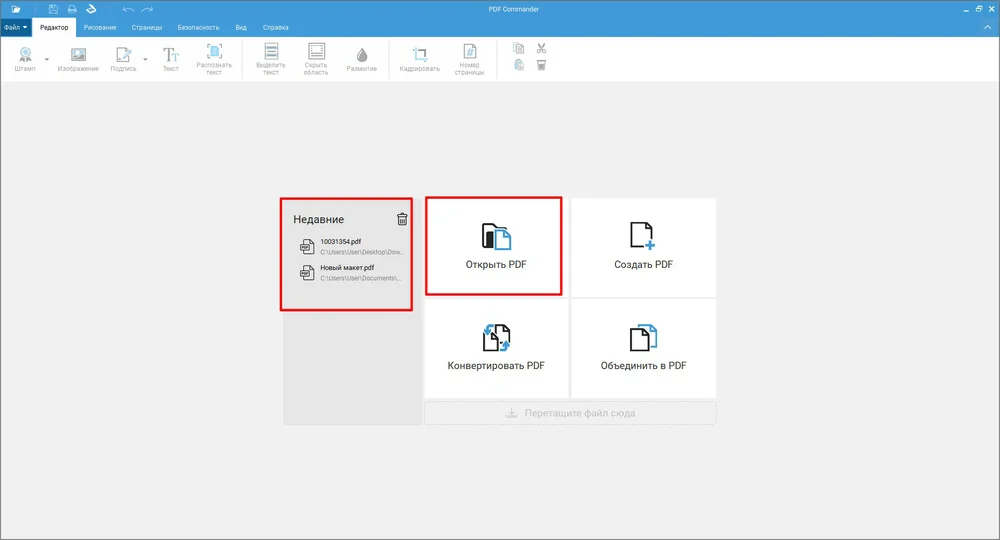The width and height of the screenshot is (1000, 540).
Task: Minimize the PDF Commander window
Action: (x=966, y=9)
